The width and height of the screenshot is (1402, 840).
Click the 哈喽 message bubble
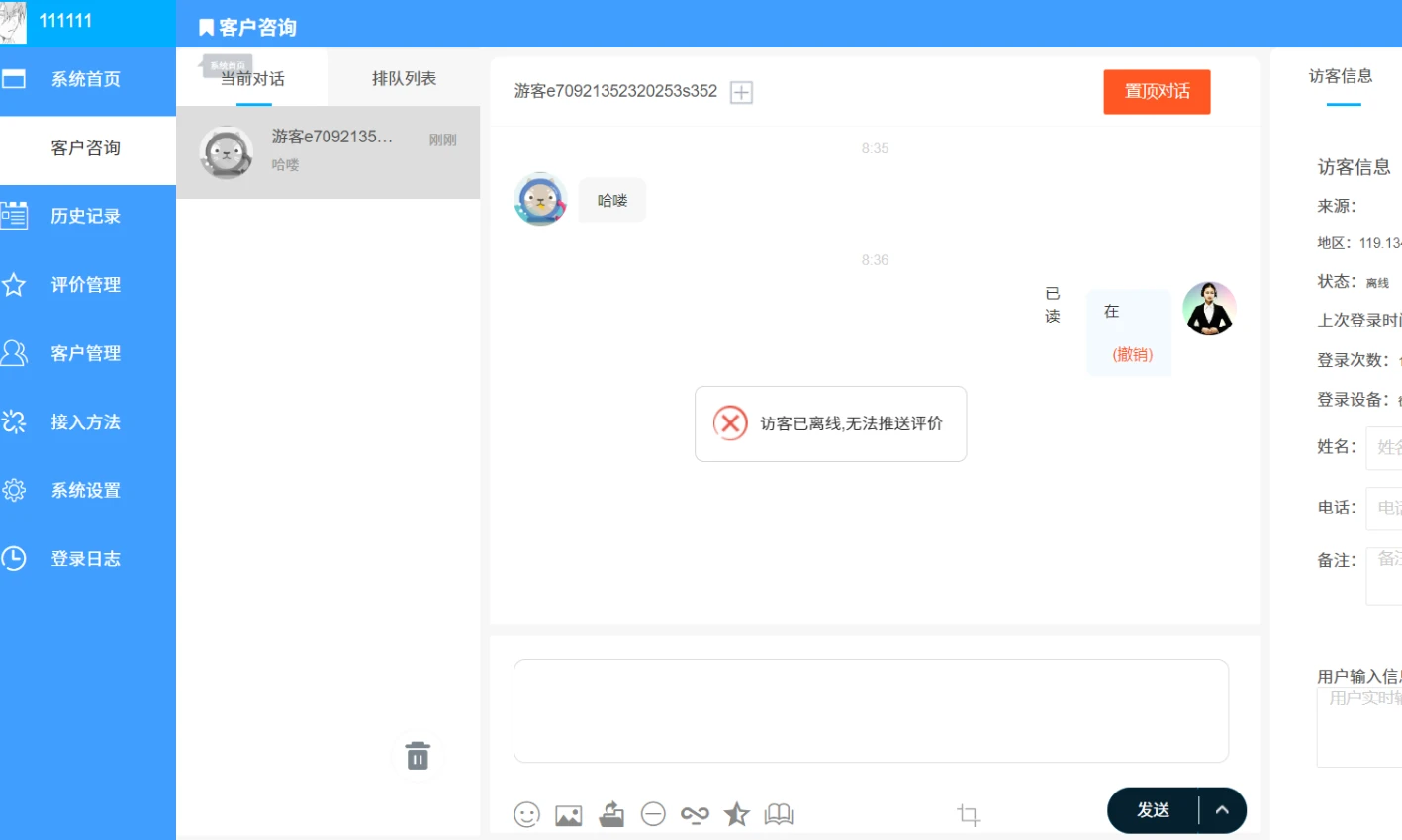coord(612,200)
